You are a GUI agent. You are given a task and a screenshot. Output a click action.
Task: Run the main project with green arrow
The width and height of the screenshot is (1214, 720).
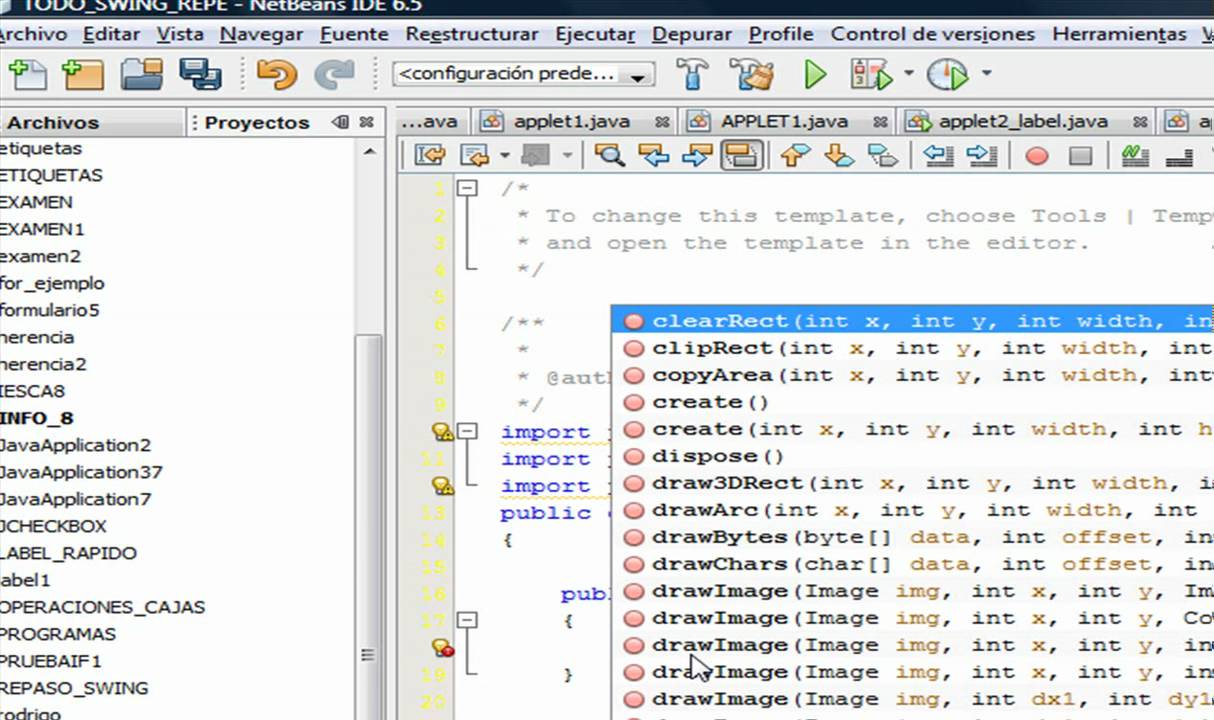coord(815,75)
